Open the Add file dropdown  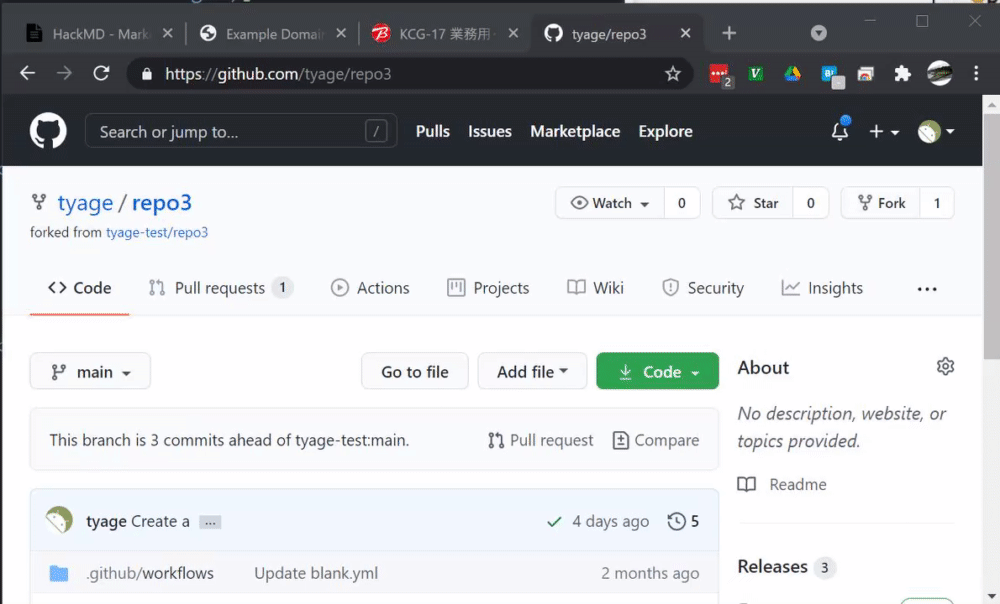(x=532, y=371)
